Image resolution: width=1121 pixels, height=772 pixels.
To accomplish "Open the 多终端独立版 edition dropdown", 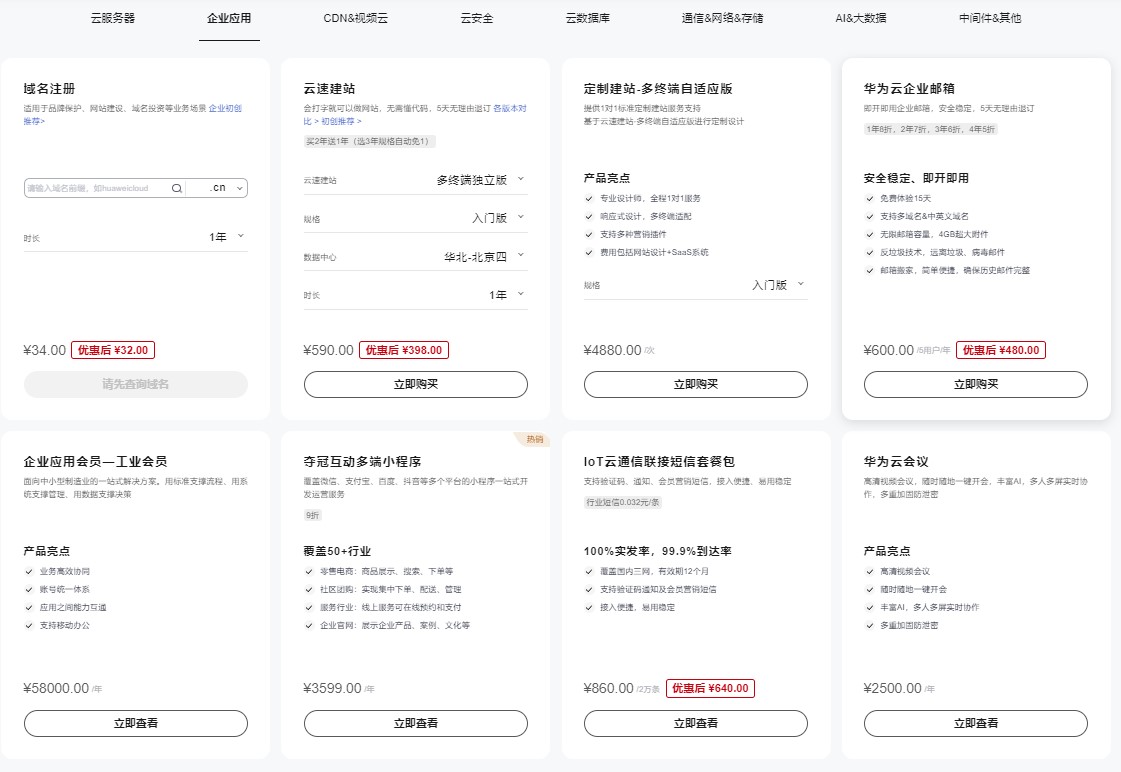I will pyautogui.click(x=415, y=180).
